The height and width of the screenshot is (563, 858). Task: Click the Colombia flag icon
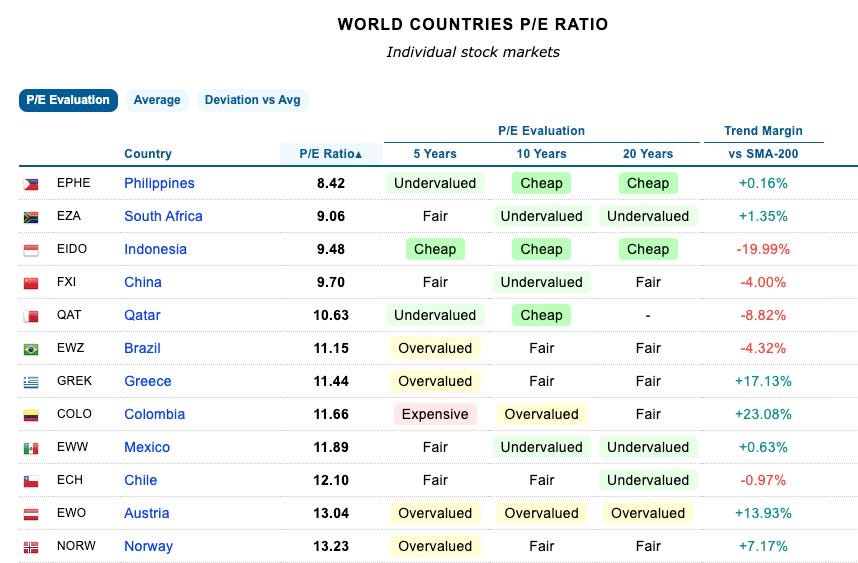(x=31, y=415)
